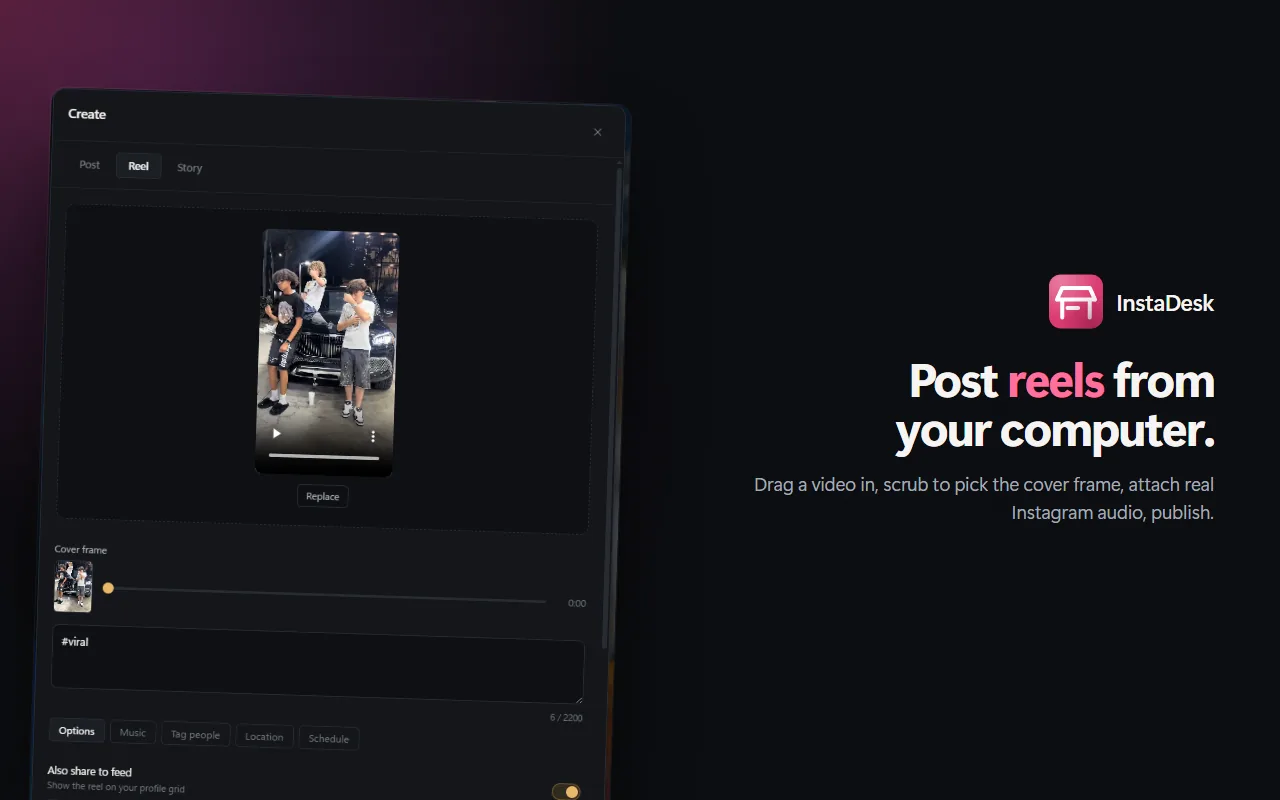Open the Options section tab
1280x800 pixels.
[x=77, y=731]
